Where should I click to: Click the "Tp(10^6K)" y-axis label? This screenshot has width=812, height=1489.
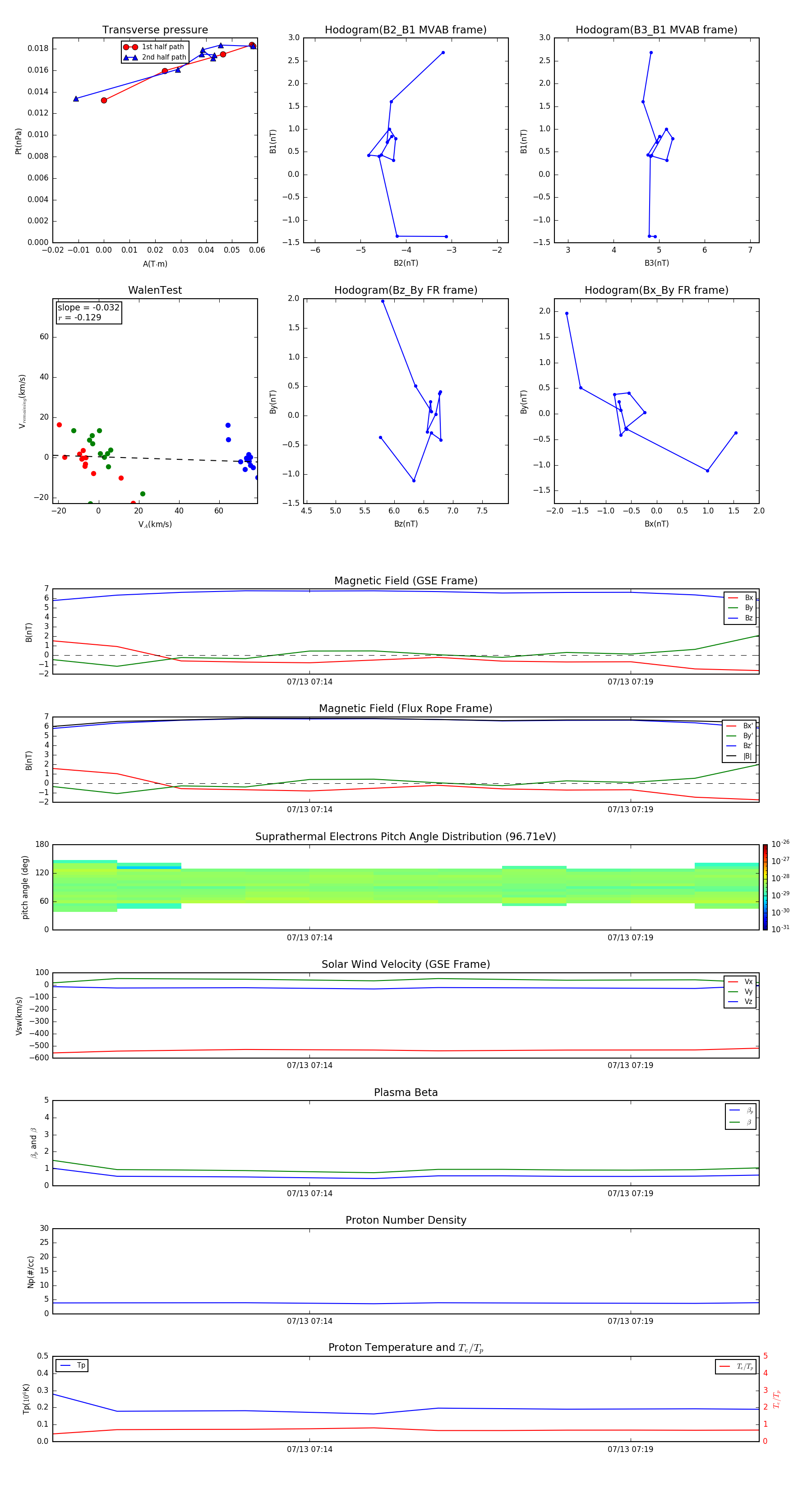26,1399
